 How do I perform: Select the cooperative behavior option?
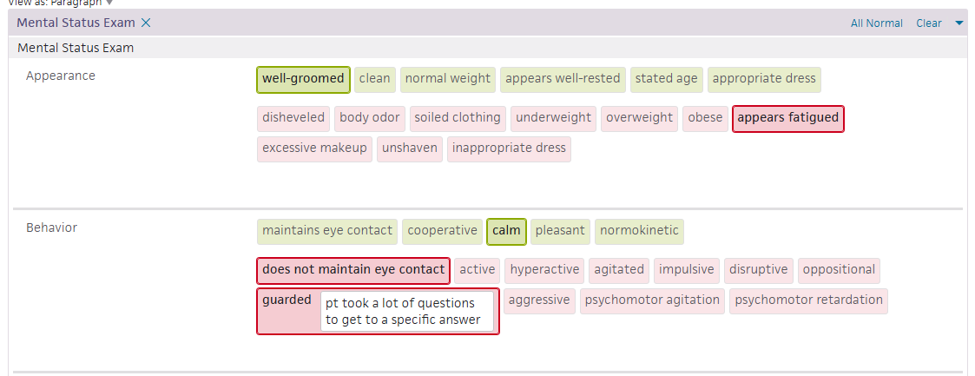click(442, 231)
